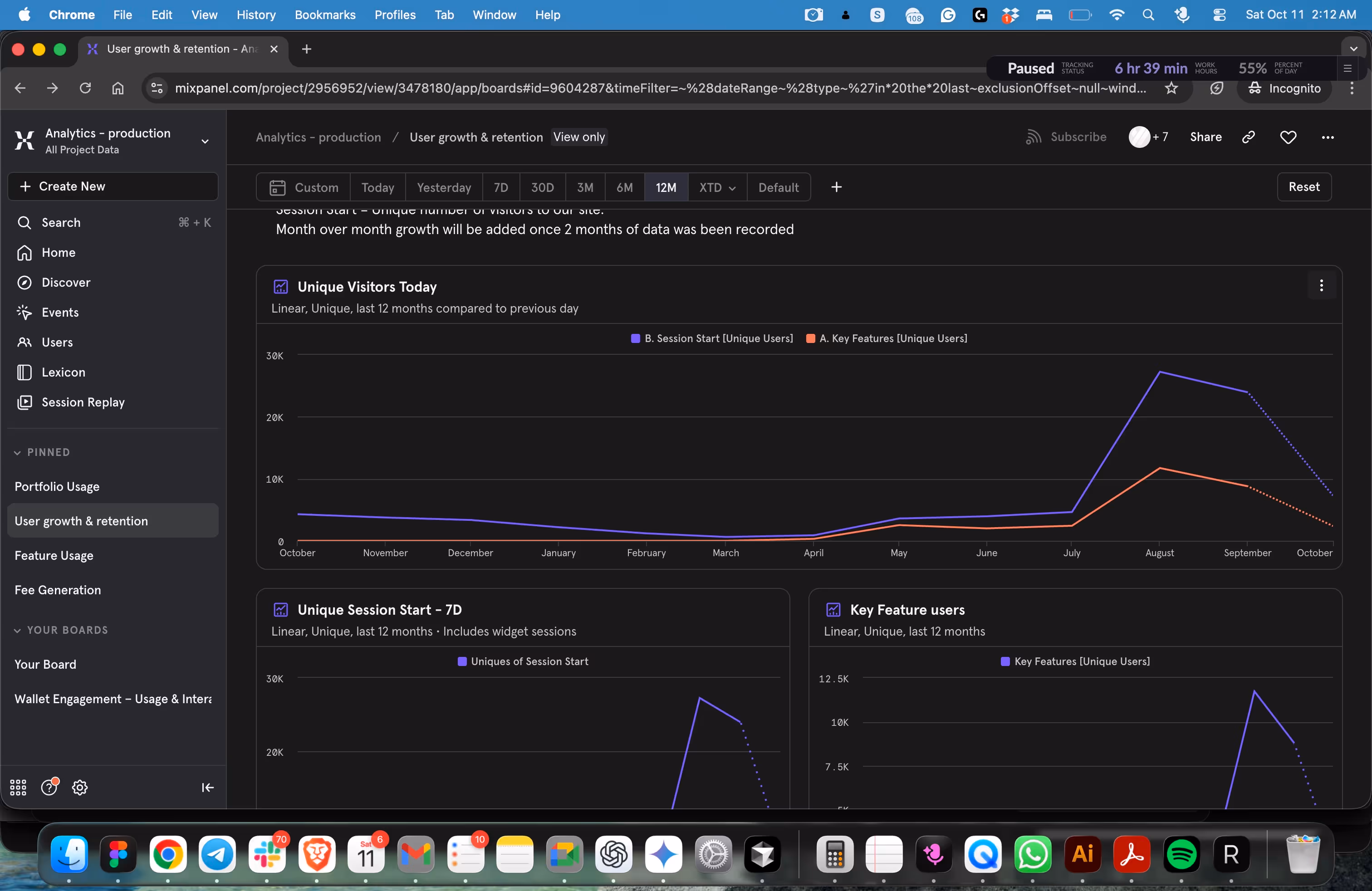Favorite this board with the heart icon
1372x891 pixels.
[1288, 137]
